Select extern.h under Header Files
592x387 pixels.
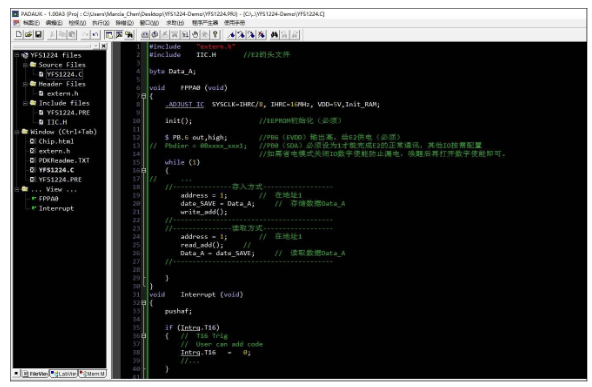pyautogui.click(x=63, y=94)
